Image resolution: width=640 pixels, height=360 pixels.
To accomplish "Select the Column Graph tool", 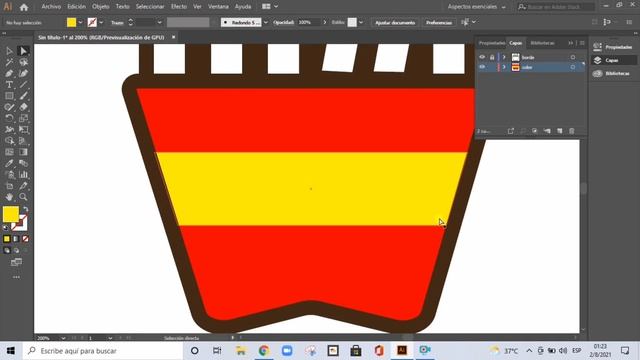I will pos(23,175).
